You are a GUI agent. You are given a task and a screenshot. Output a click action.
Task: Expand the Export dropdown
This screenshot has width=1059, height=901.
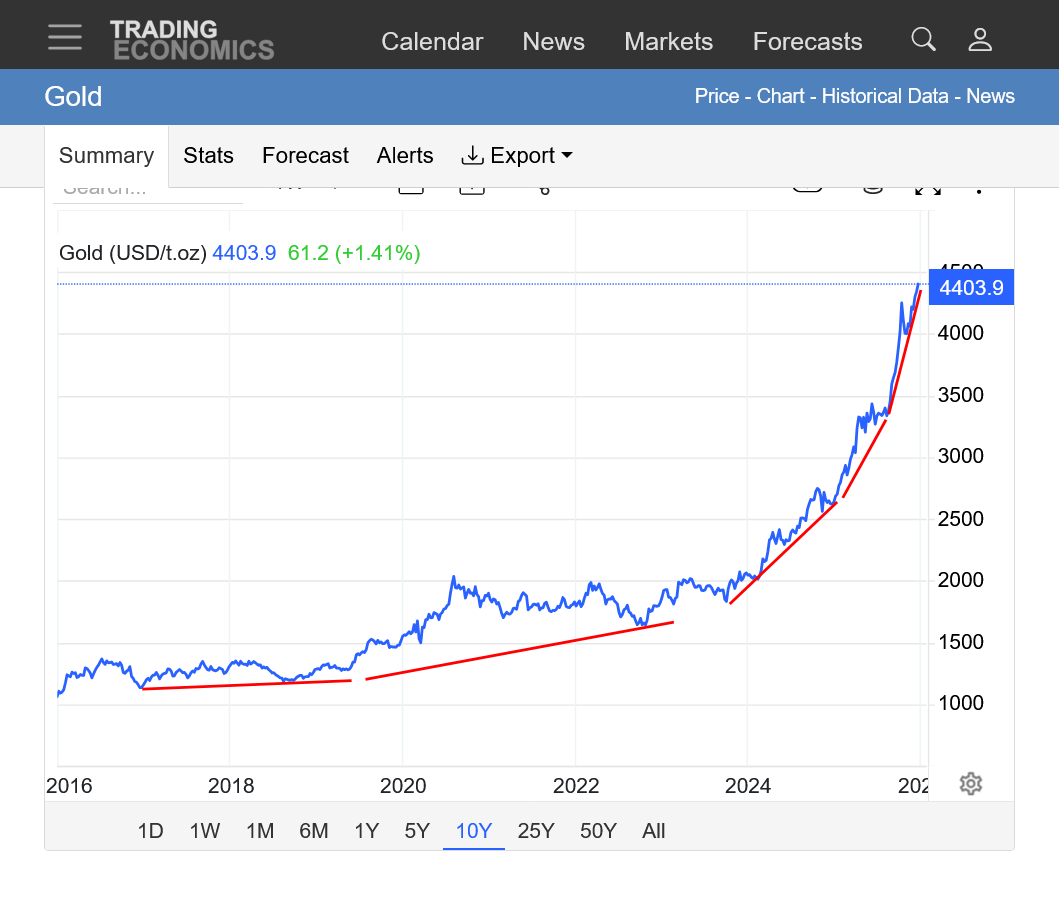click(517, 156)
